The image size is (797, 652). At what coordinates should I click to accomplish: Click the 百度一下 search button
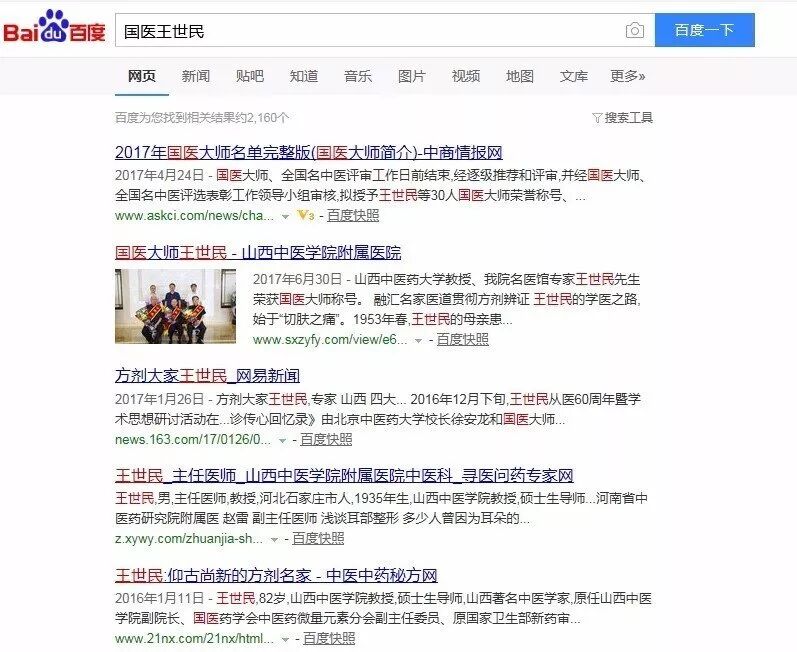coord(704,30)
